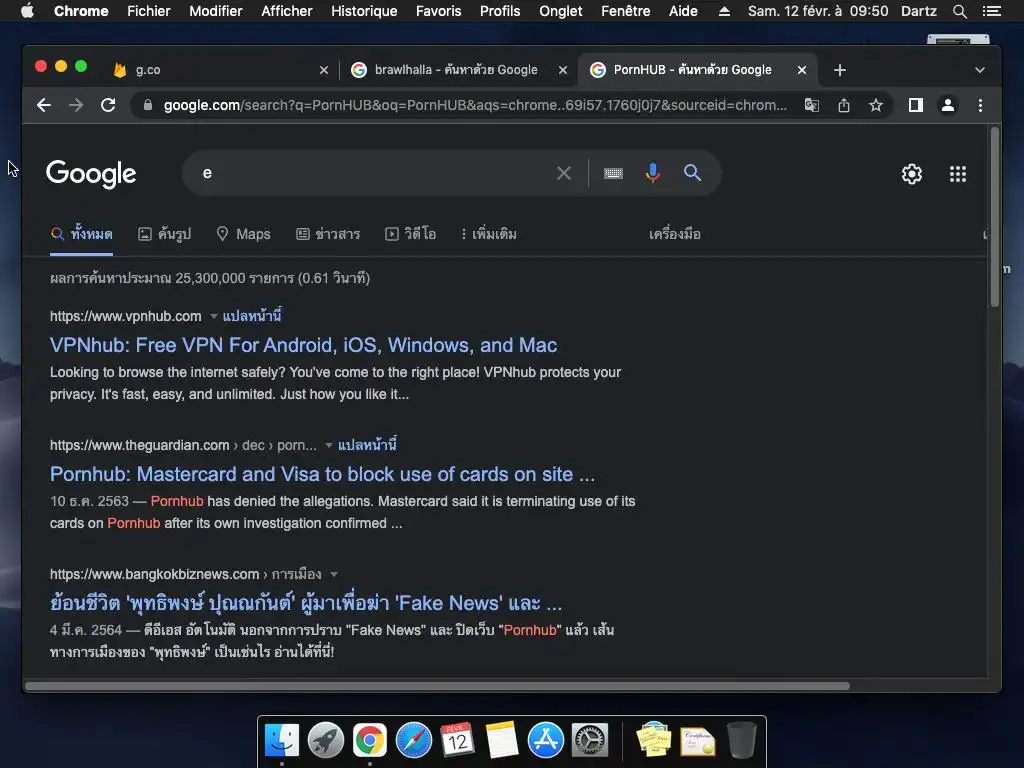This screenshot has width=1024, height=768.
Task: Select the ข่าวสาร news filter
Action: (x=328, y=234)
